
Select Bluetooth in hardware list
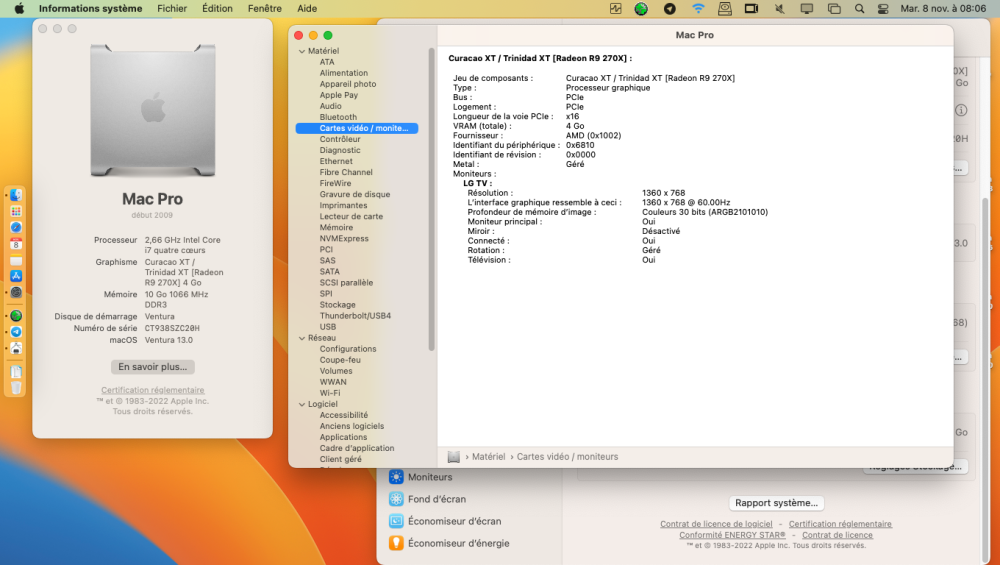tap(338, 117)
